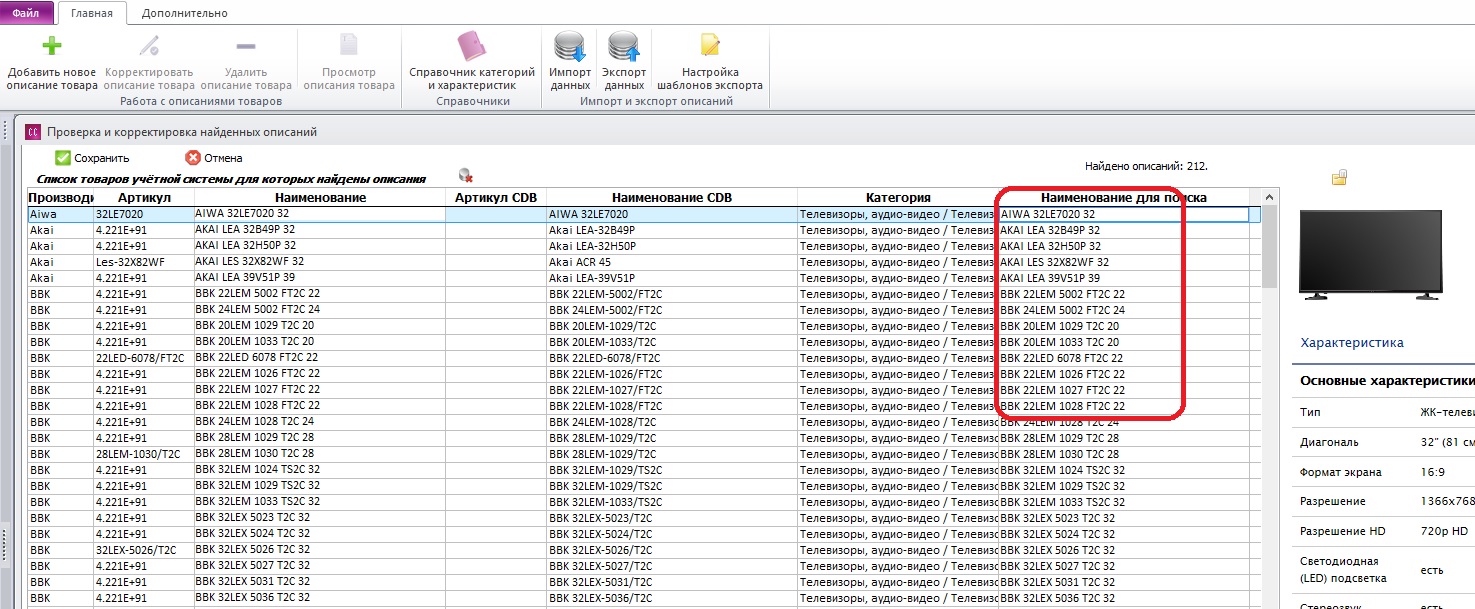Select CDB name cell BBK 20LEM-1033/T2C
Image resolution: width=1475 pixels, height=609 pixels.
[x=672, y=342]
